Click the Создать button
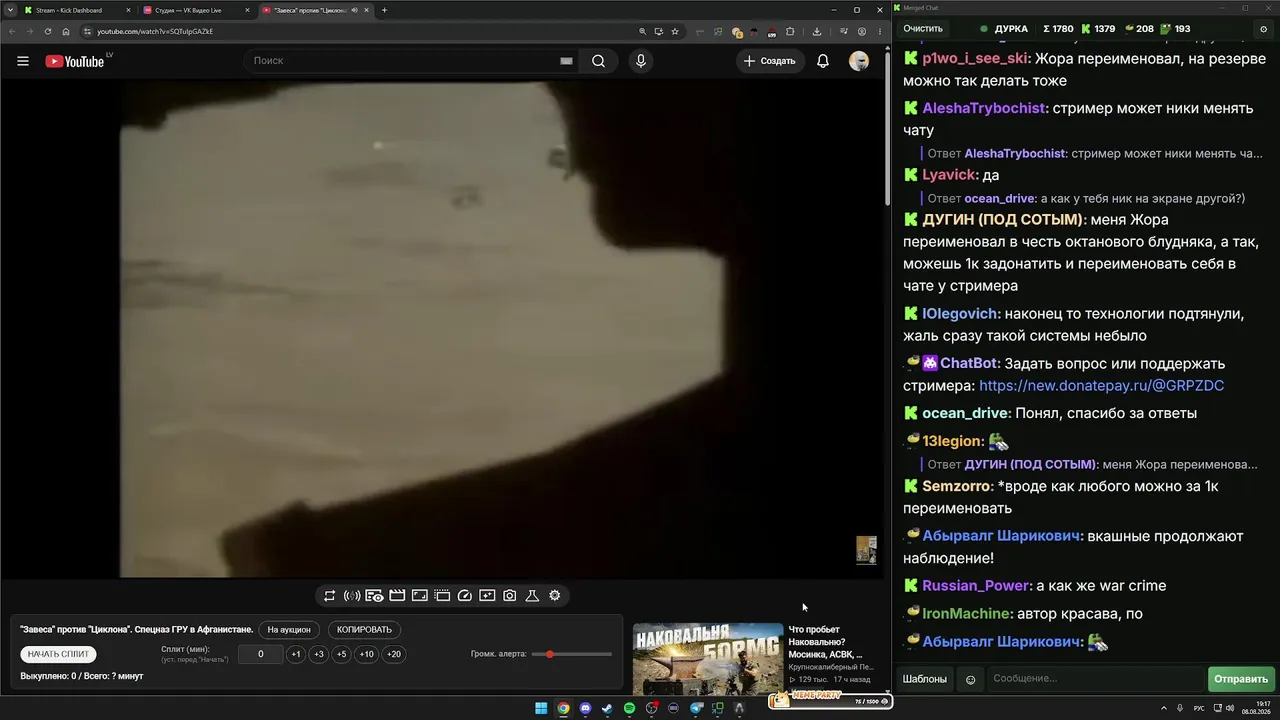This screenshot has height=720, width=1280. point(770,61)
